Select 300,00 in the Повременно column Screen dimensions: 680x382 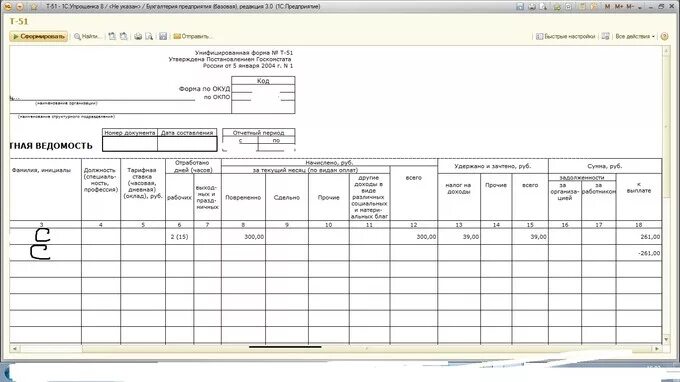coord(243,237)
